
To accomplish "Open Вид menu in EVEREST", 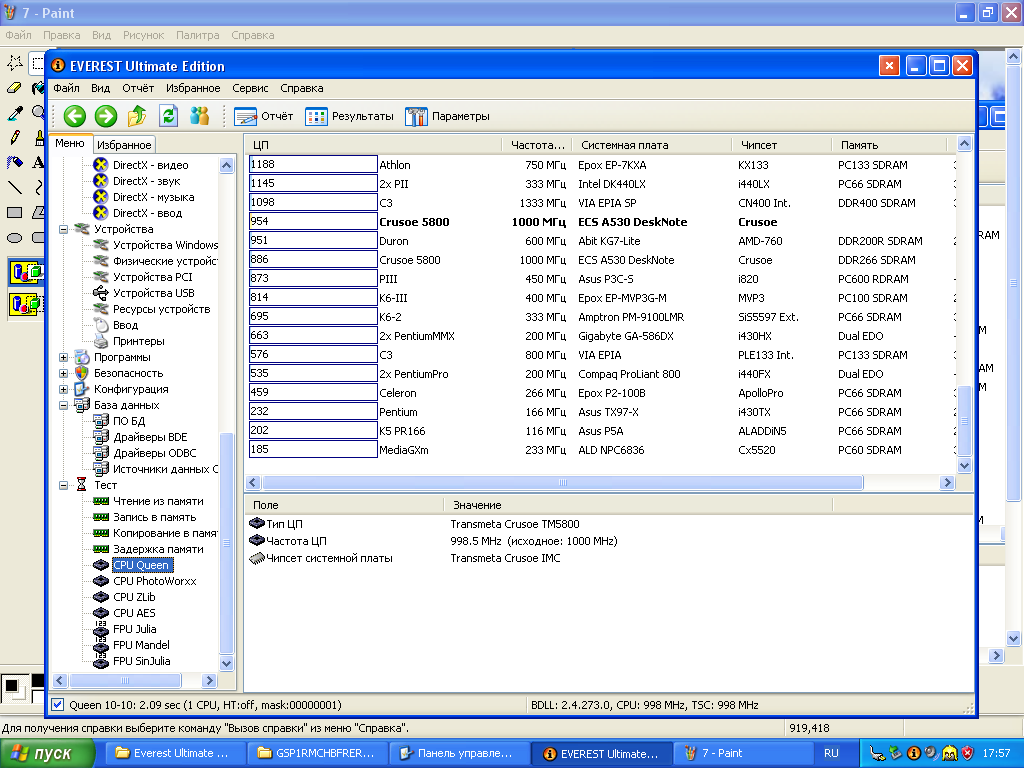I will pos(100,88).
